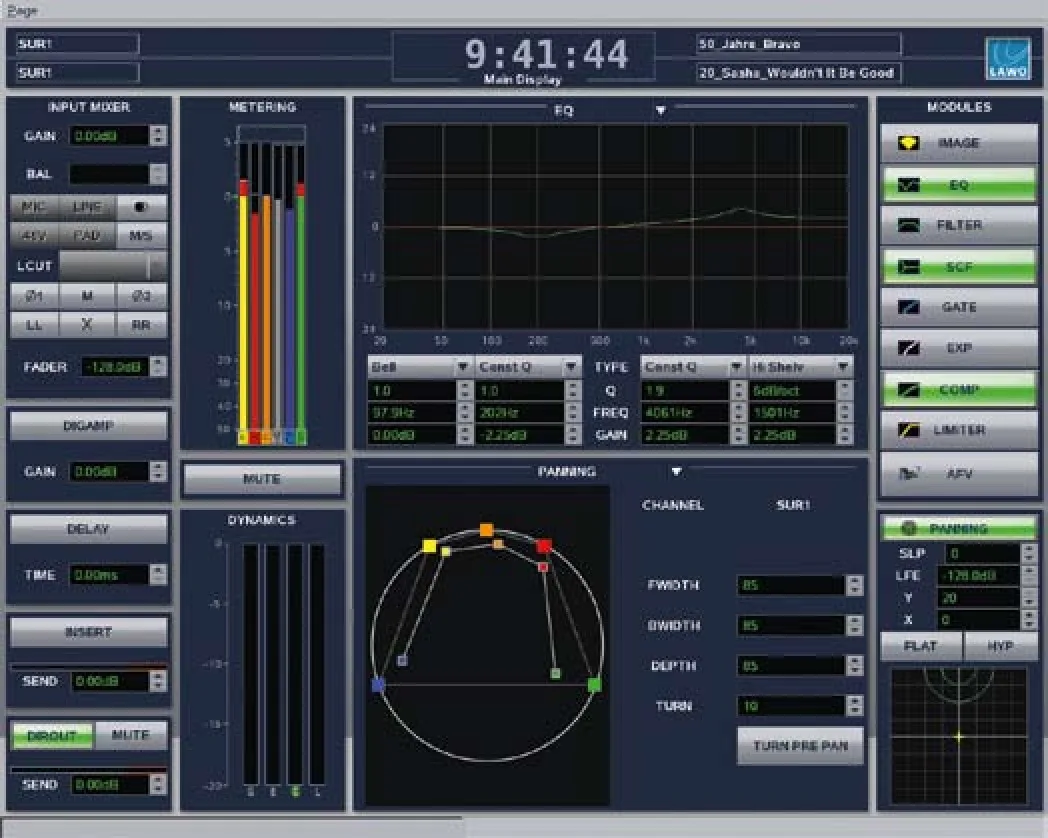The image size is (1048, 838).
Task: Click the DIGAMP GAIN value field
Action: pyautogui.click(x=109, y=472)
